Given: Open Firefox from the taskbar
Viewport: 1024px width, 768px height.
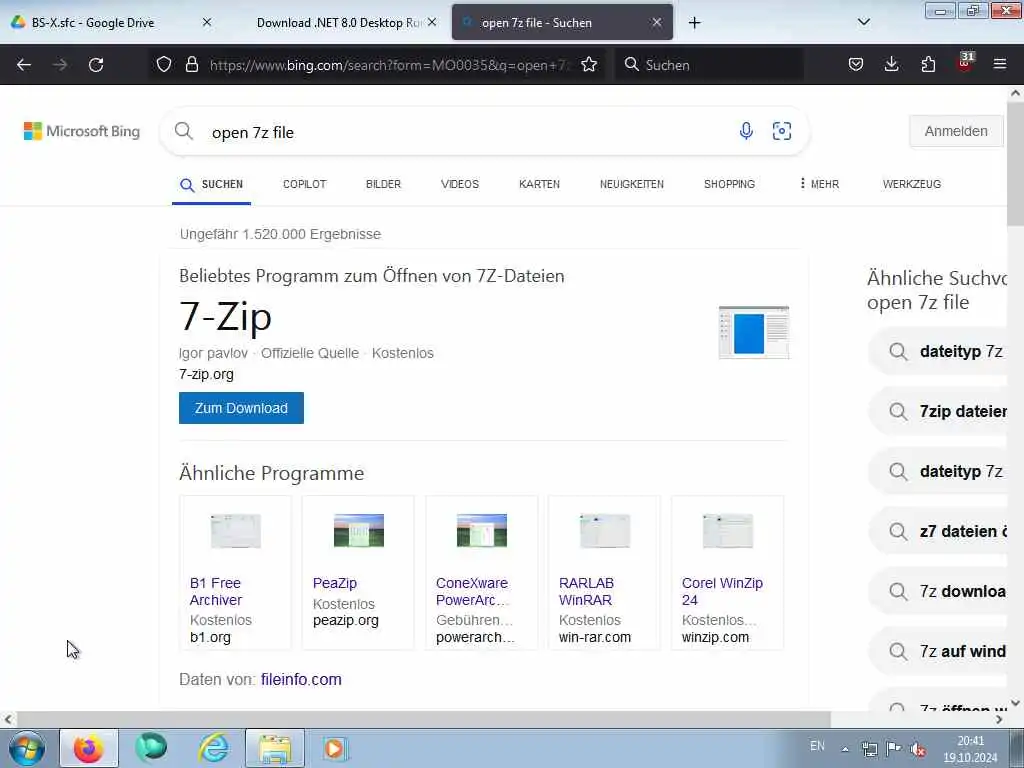Looking at the screenshot, I should click(89, 748).
